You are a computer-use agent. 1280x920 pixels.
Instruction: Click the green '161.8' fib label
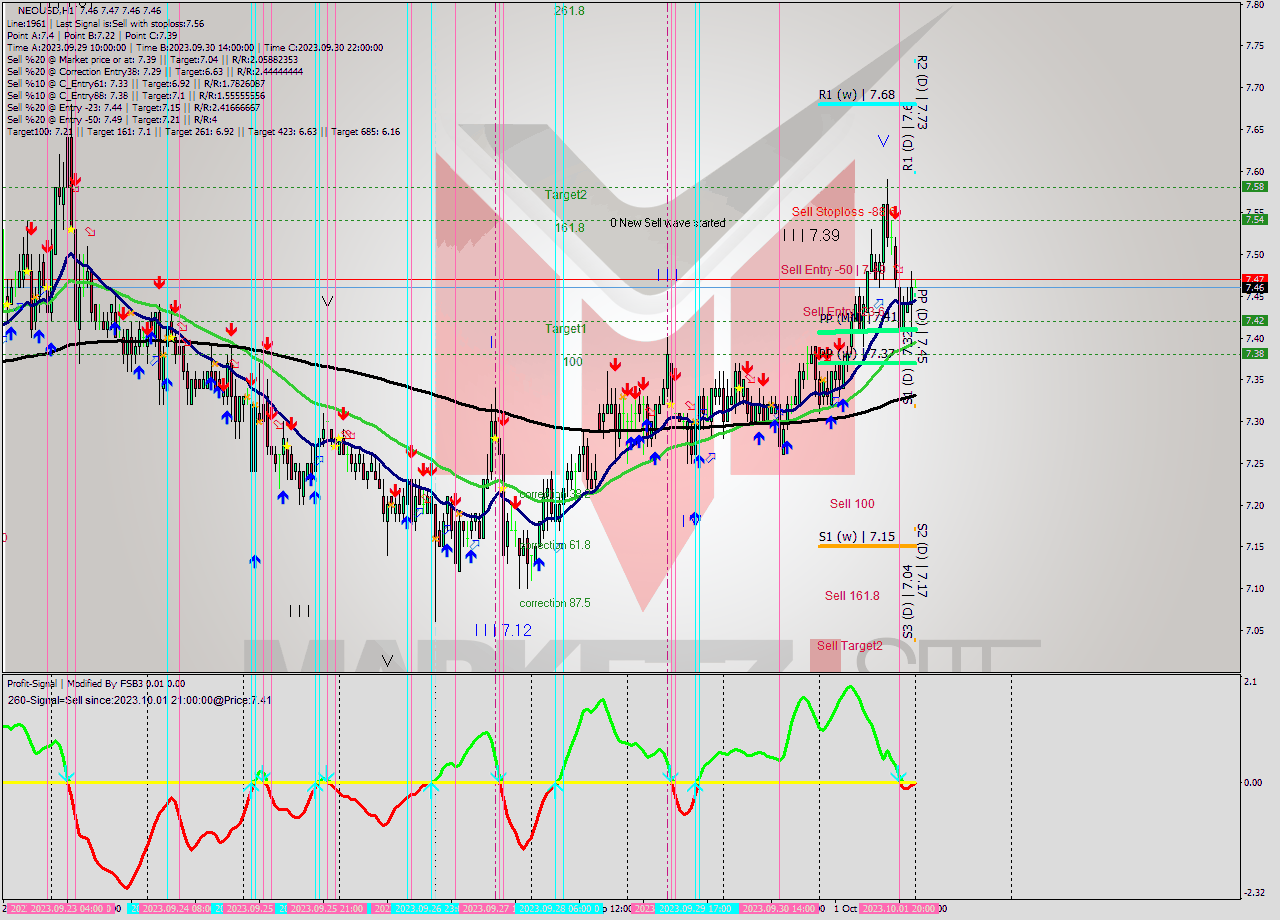[x=570, y=227]
